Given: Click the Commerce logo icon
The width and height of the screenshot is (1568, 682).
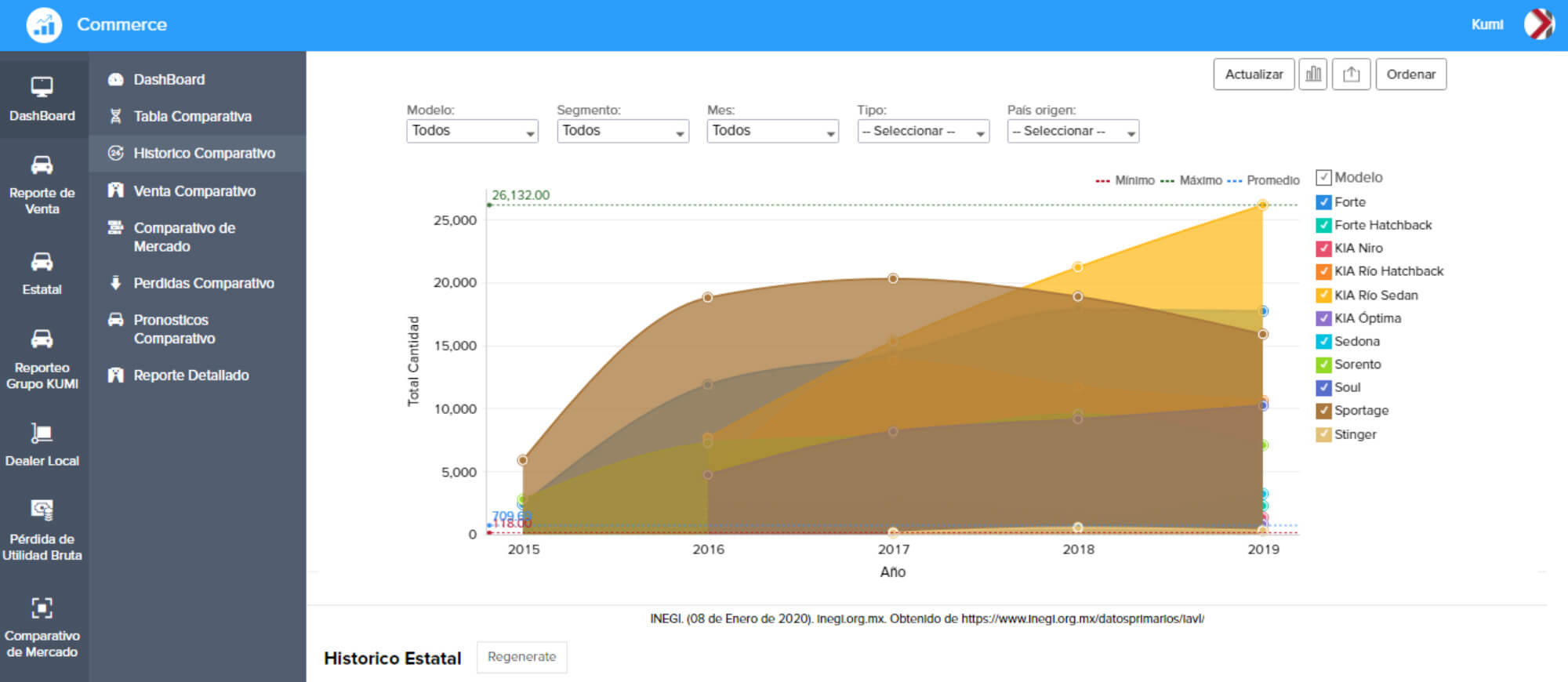Looking at the screenshot, I should click(44, 25).
